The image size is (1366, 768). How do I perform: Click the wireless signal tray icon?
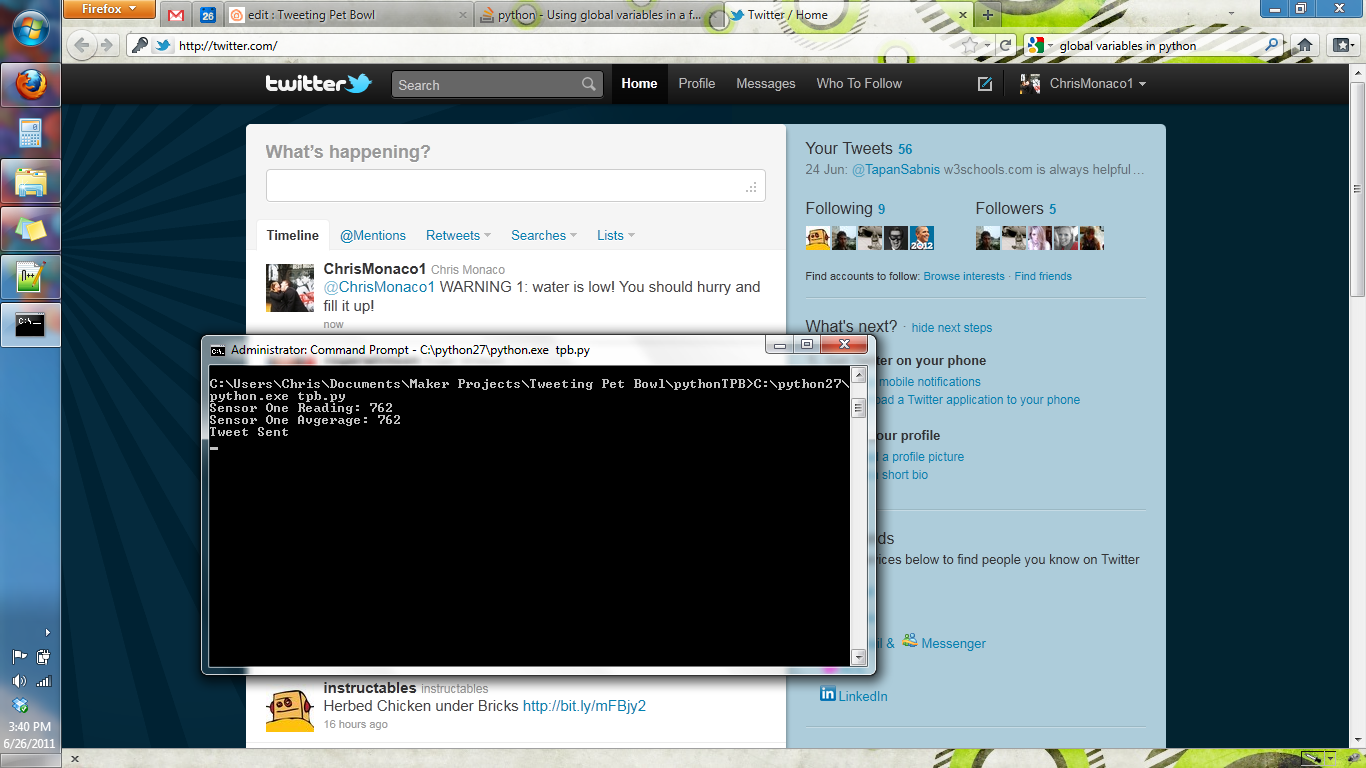[43, 681]
